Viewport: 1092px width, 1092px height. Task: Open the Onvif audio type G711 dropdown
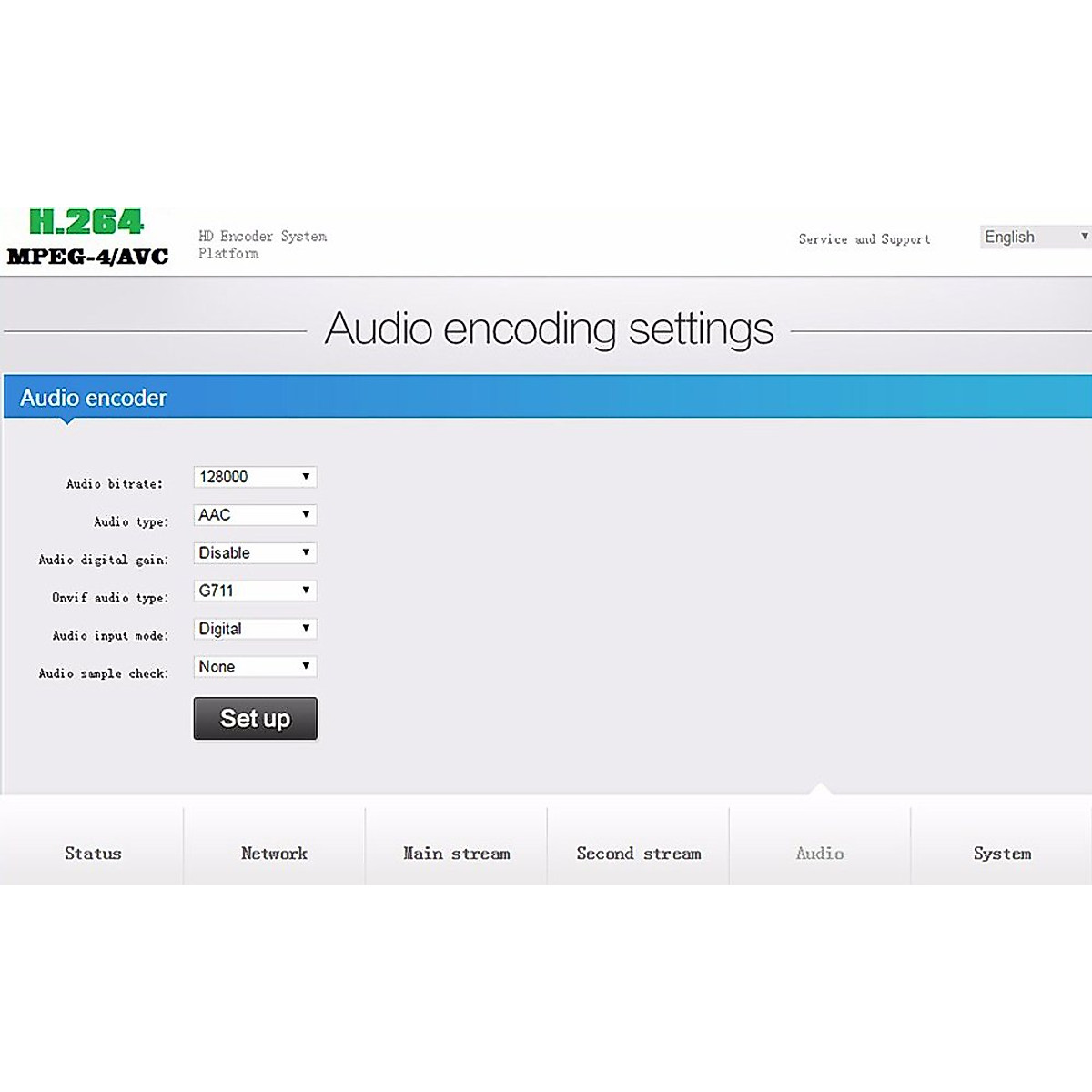[x=255, y=591]
